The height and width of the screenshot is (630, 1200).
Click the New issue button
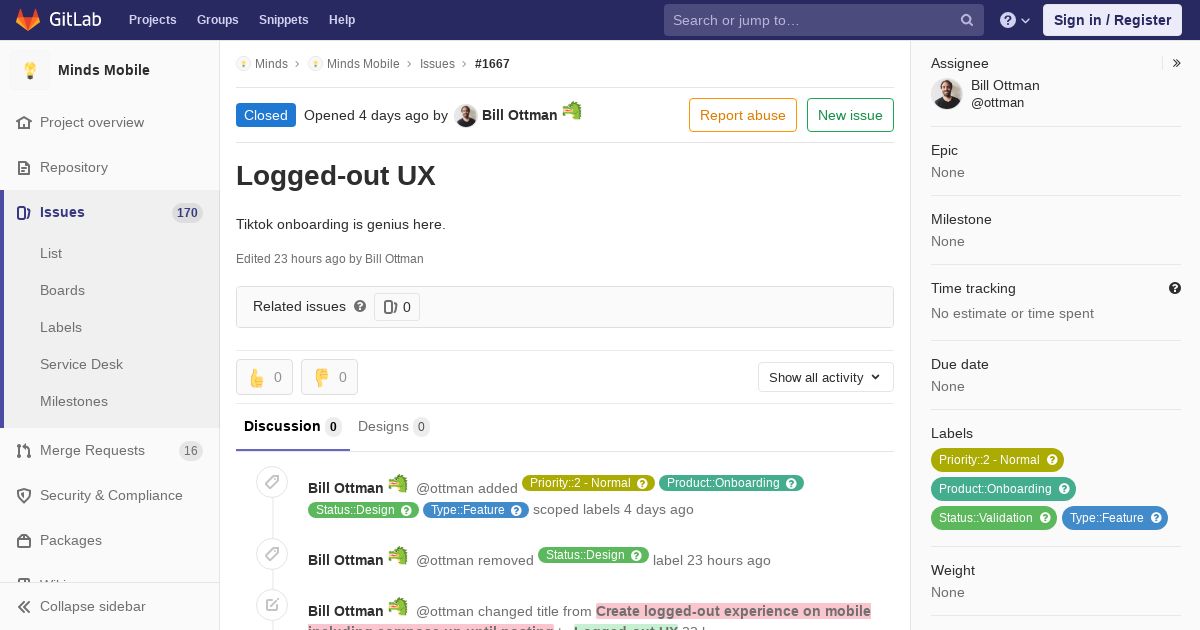(x=850, y=115)
